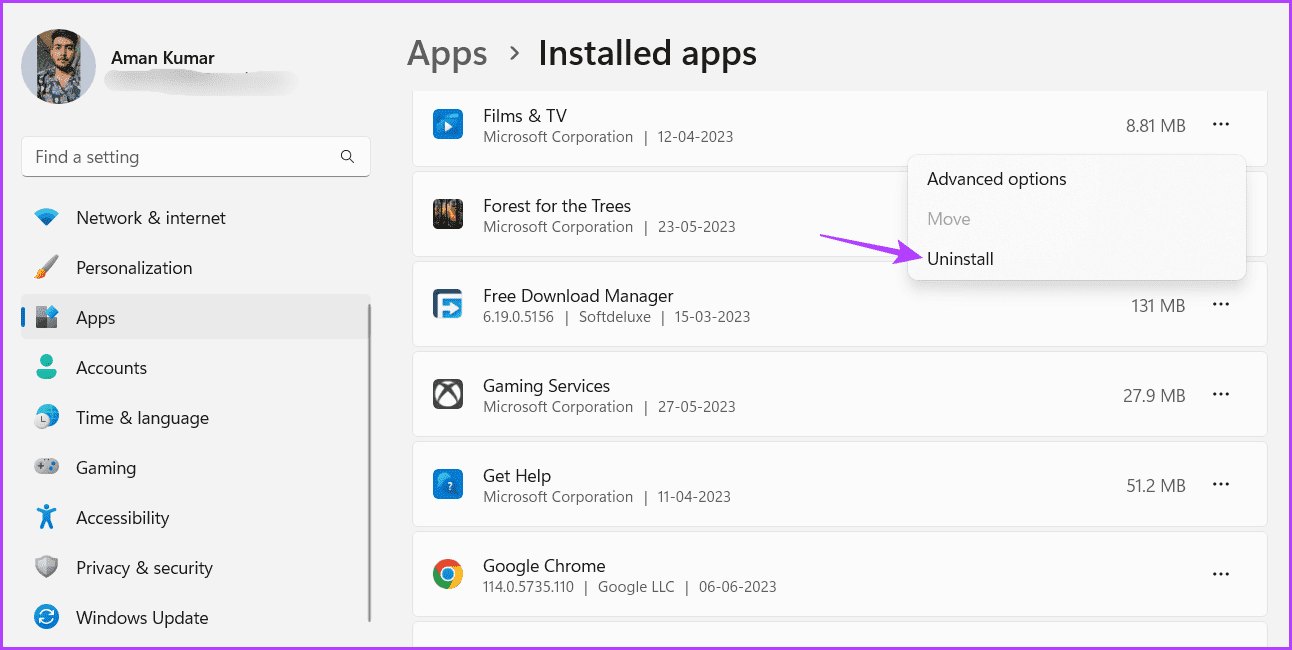This screenshot has width=1292, height=650.
Task: Click the Gaming Services Xbox icon
Action: point(447,394)
